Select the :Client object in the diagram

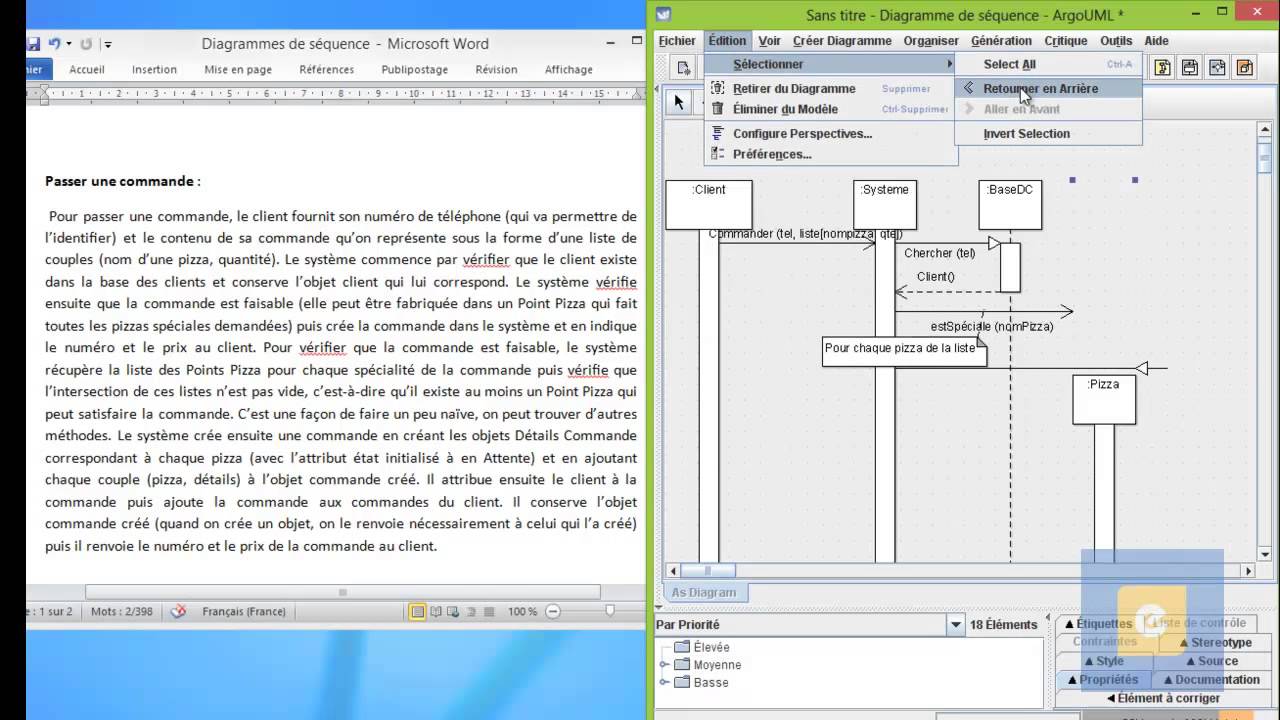point(709,204)
